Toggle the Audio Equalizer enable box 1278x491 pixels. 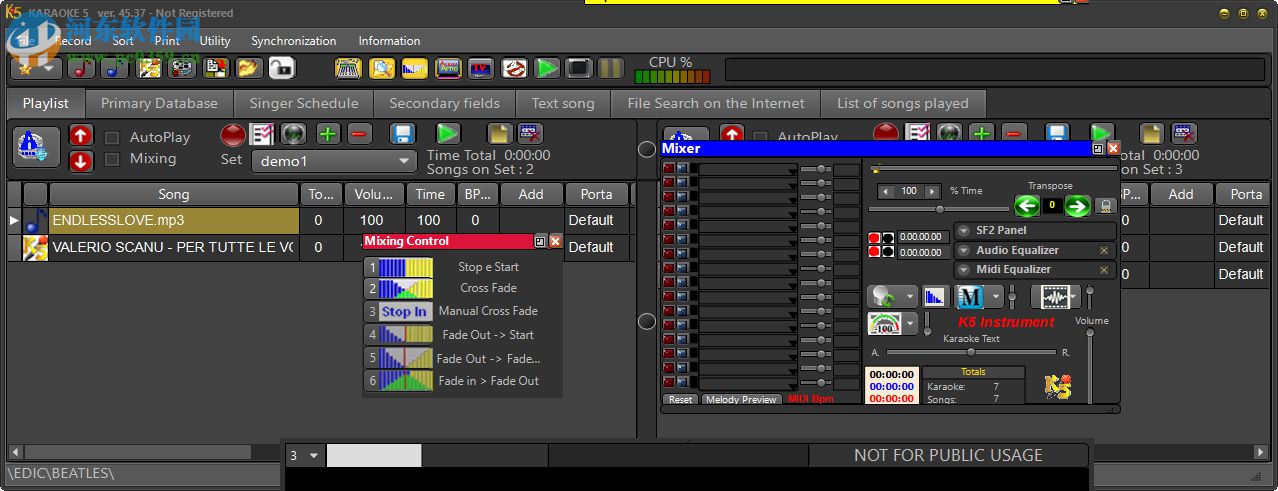[x=1104, y=250]
